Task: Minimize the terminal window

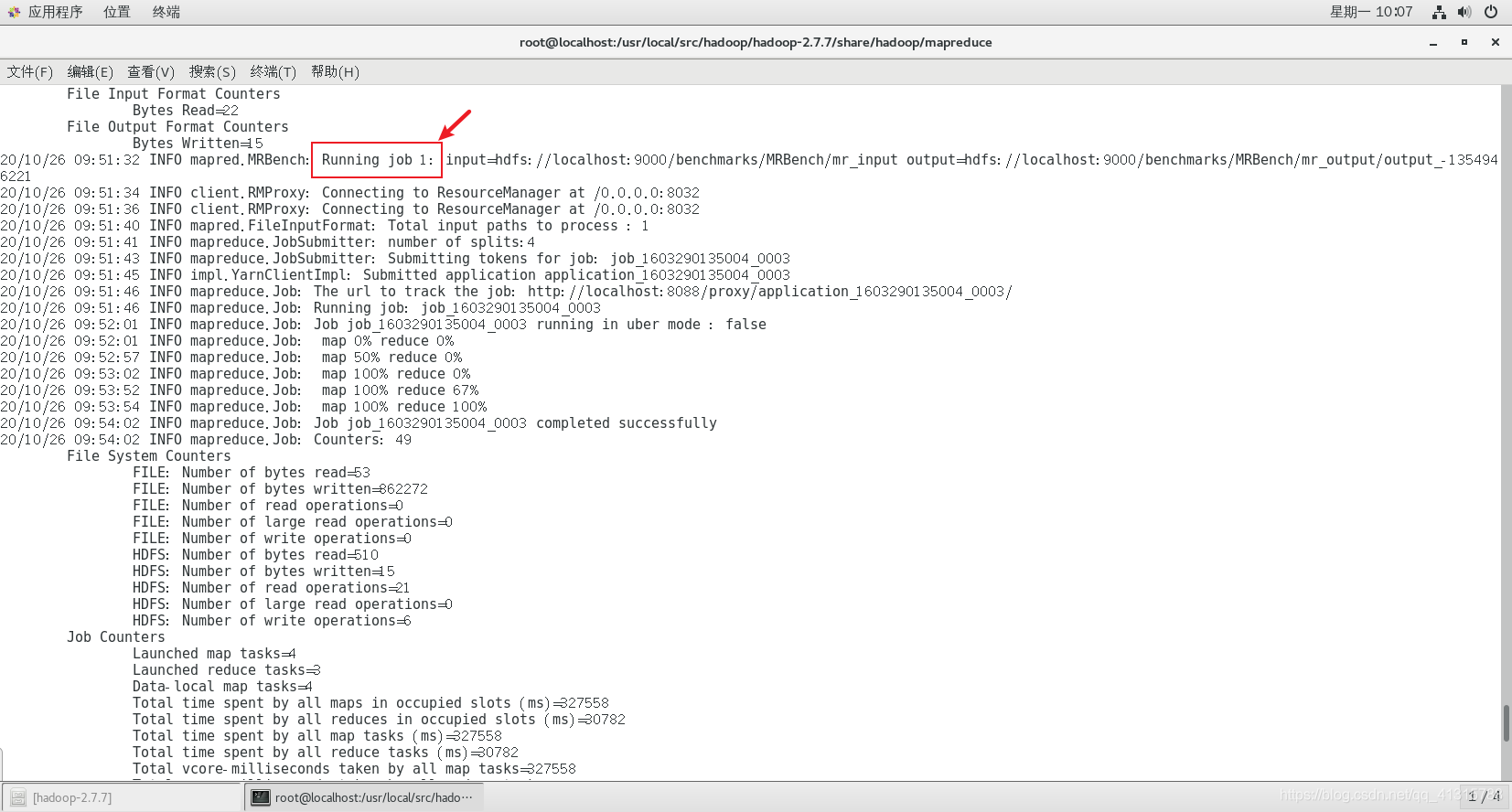Action: (x=1433, y=42)
